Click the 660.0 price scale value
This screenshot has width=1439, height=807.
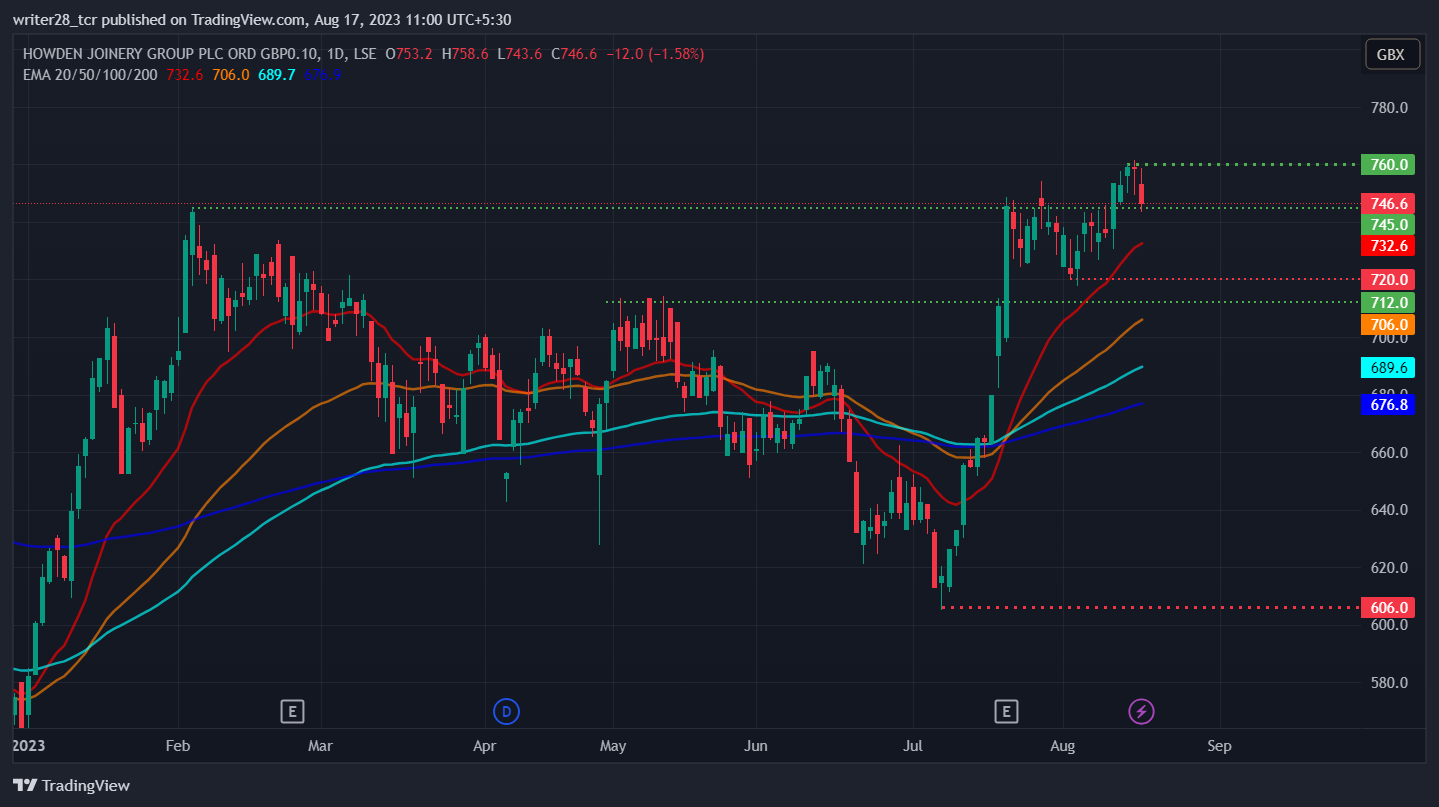click(1389, 452)
